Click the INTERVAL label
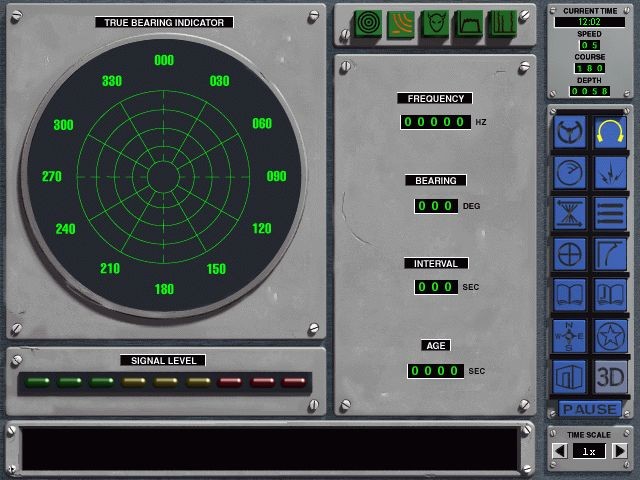Viewport: 640px width, 480px height. (x=436, y=264)
